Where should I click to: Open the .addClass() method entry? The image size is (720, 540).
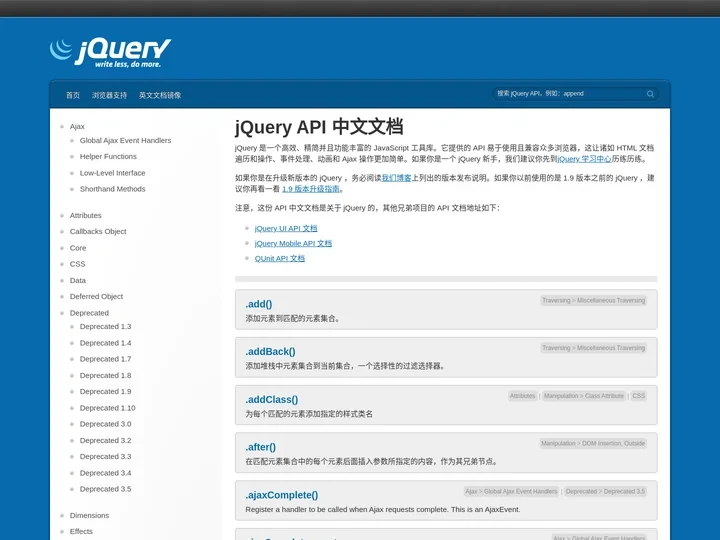(271, 400)
